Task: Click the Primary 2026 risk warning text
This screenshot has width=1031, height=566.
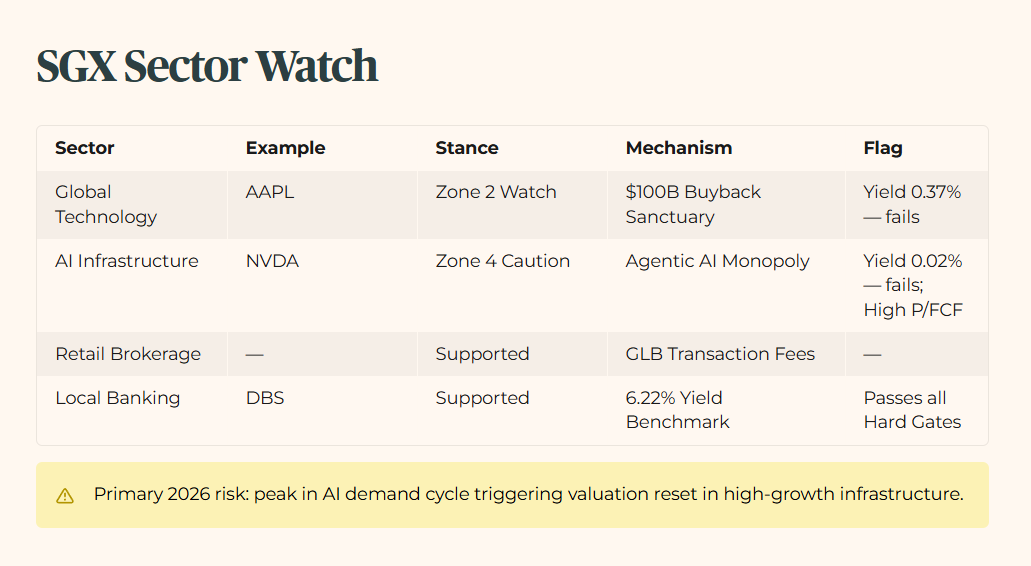Action: (529, 494)
